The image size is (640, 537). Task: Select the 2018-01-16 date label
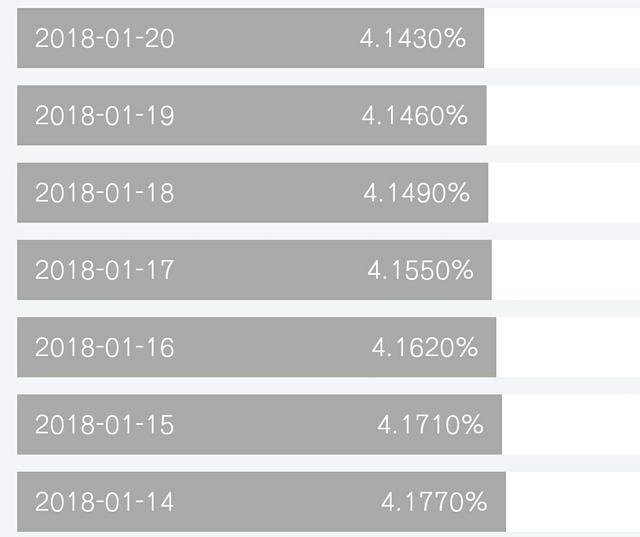click(104, 348)
